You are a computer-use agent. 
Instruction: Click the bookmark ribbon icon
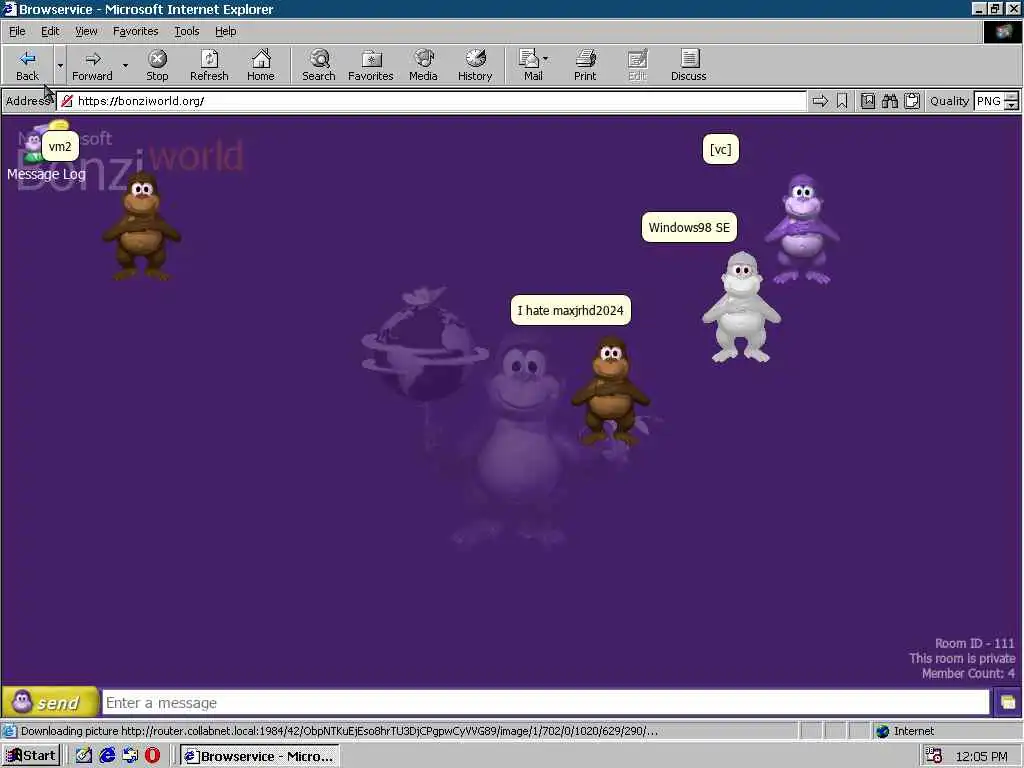(842, 101)
